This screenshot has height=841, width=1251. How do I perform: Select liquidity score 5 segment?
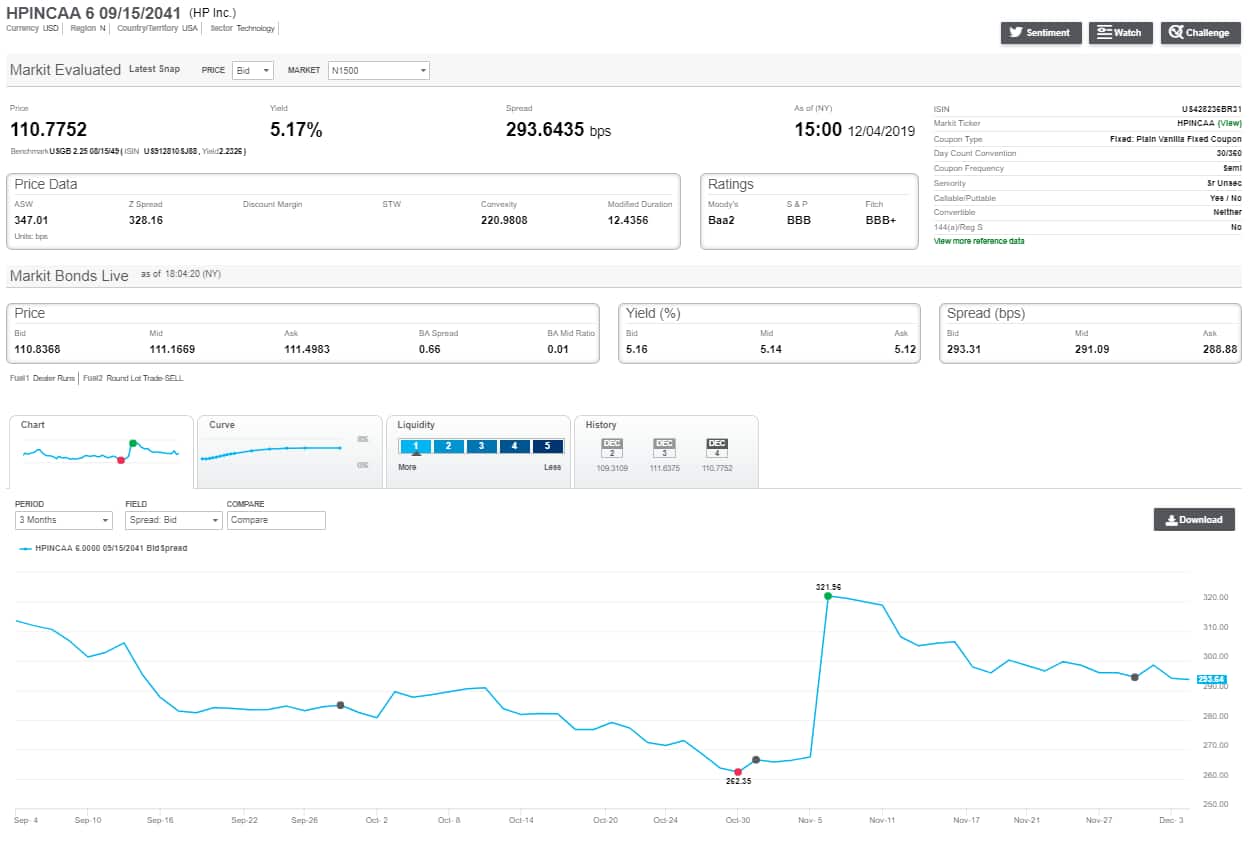(547, 446)
